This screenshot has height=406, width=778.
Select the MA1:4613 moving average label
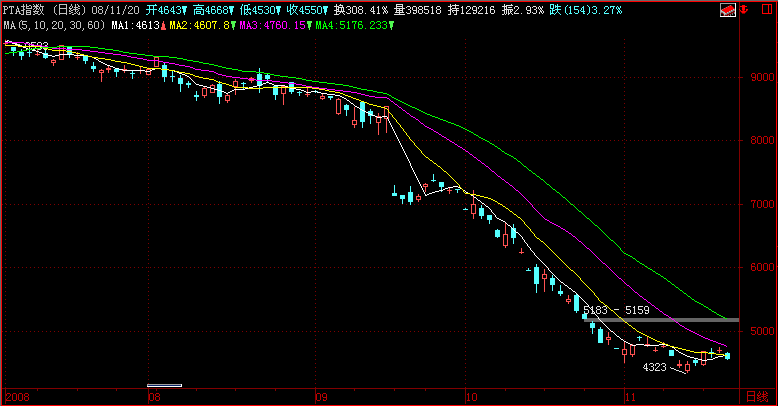138,25
